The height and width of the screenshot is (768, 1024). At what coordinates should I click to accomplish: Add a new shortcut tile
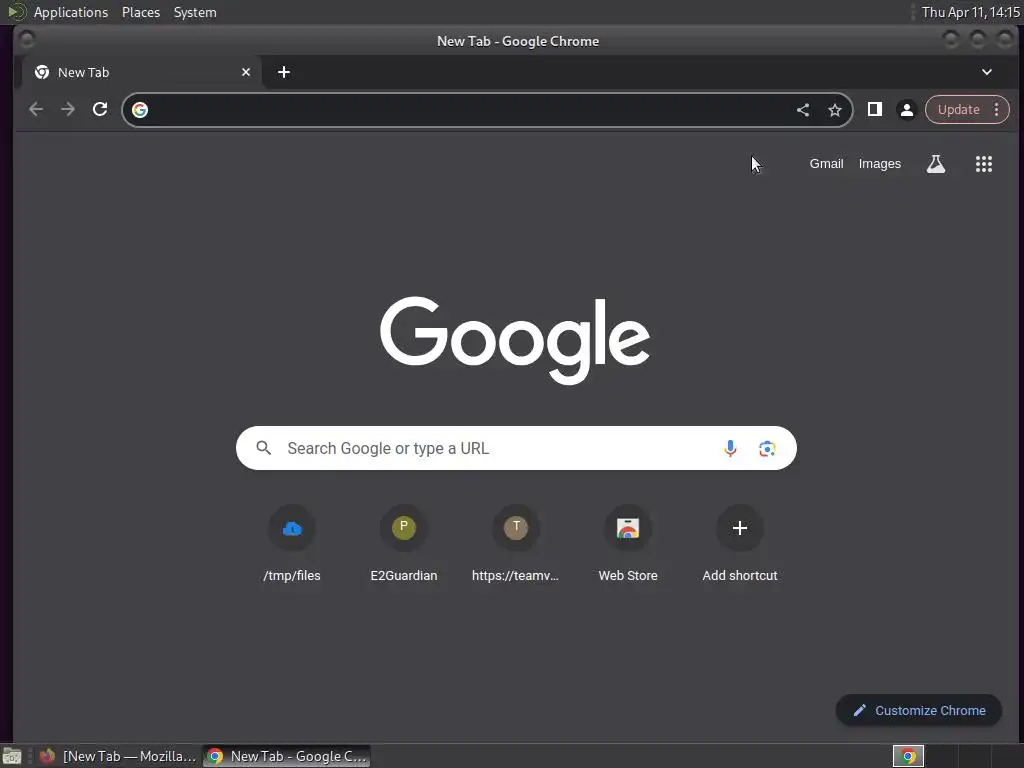click(739, 544)
